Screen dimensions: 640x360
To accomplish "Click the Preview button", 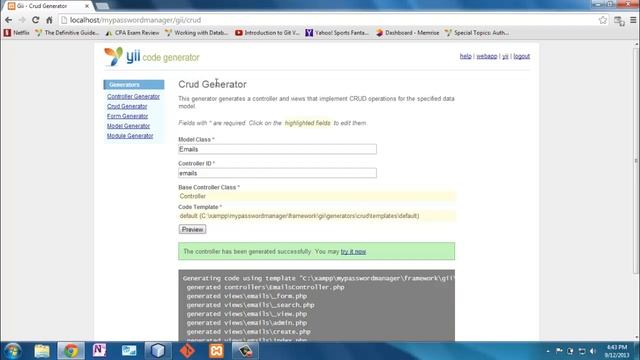I will point(192,229).
